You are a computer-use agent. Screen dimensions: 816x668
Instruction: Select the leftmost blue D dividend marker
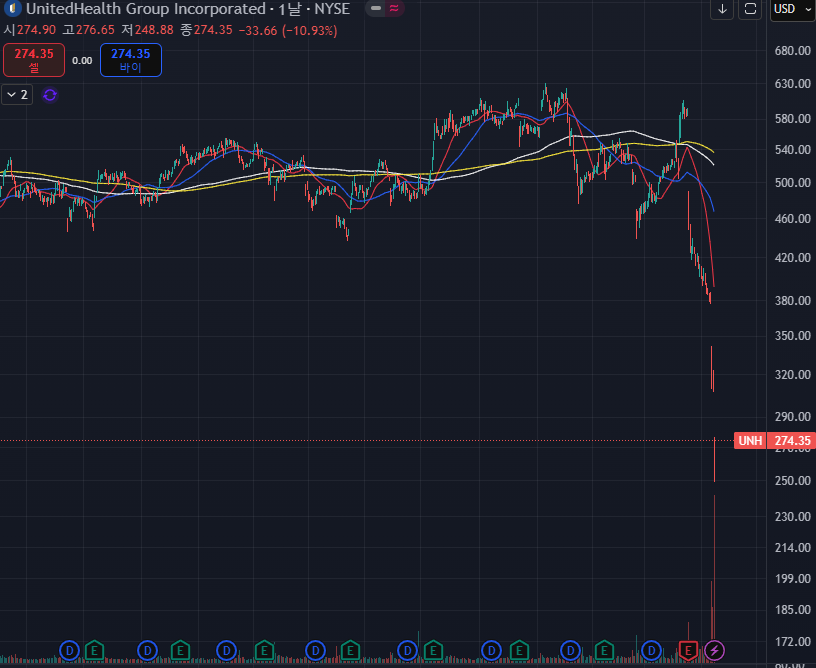pyautogui.click(x=69, y=650)
